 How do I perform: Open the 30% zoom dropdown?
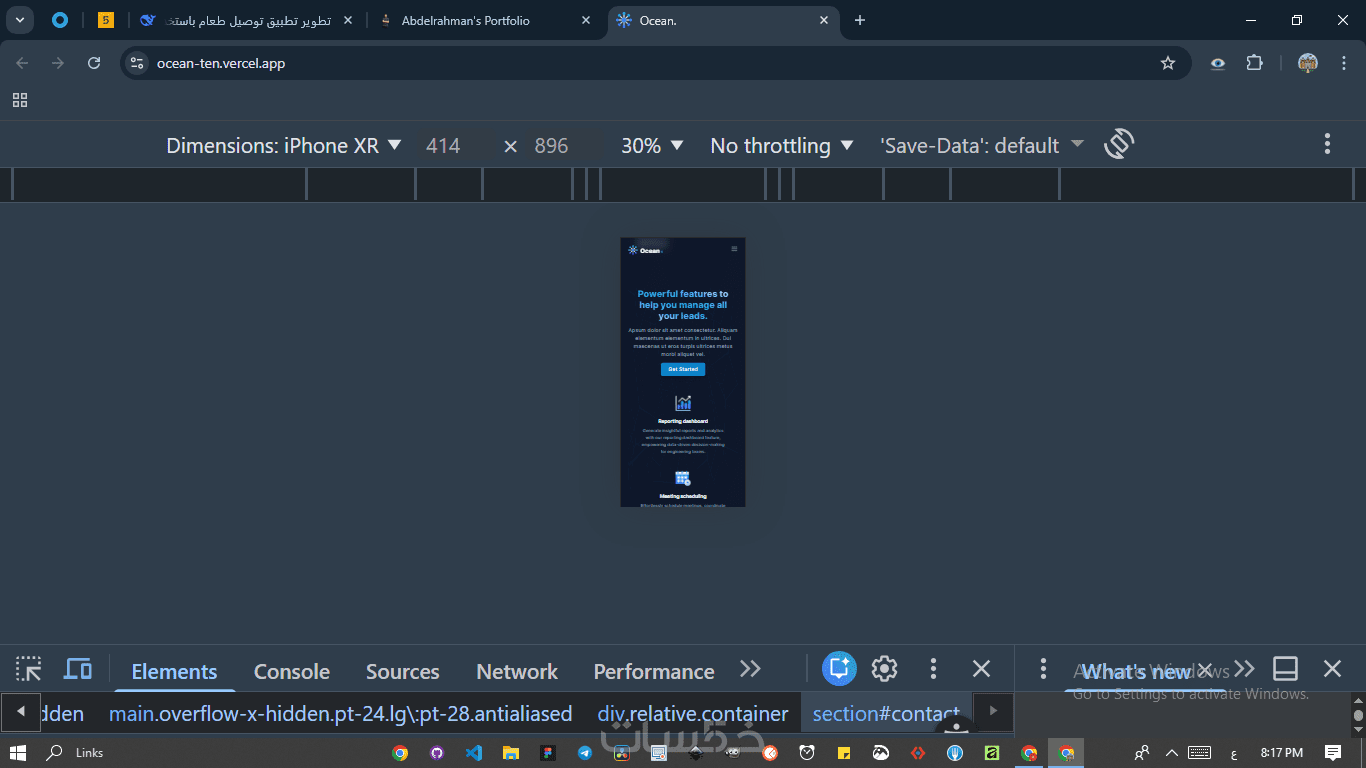pyautogui.click(x=652, y=145)
